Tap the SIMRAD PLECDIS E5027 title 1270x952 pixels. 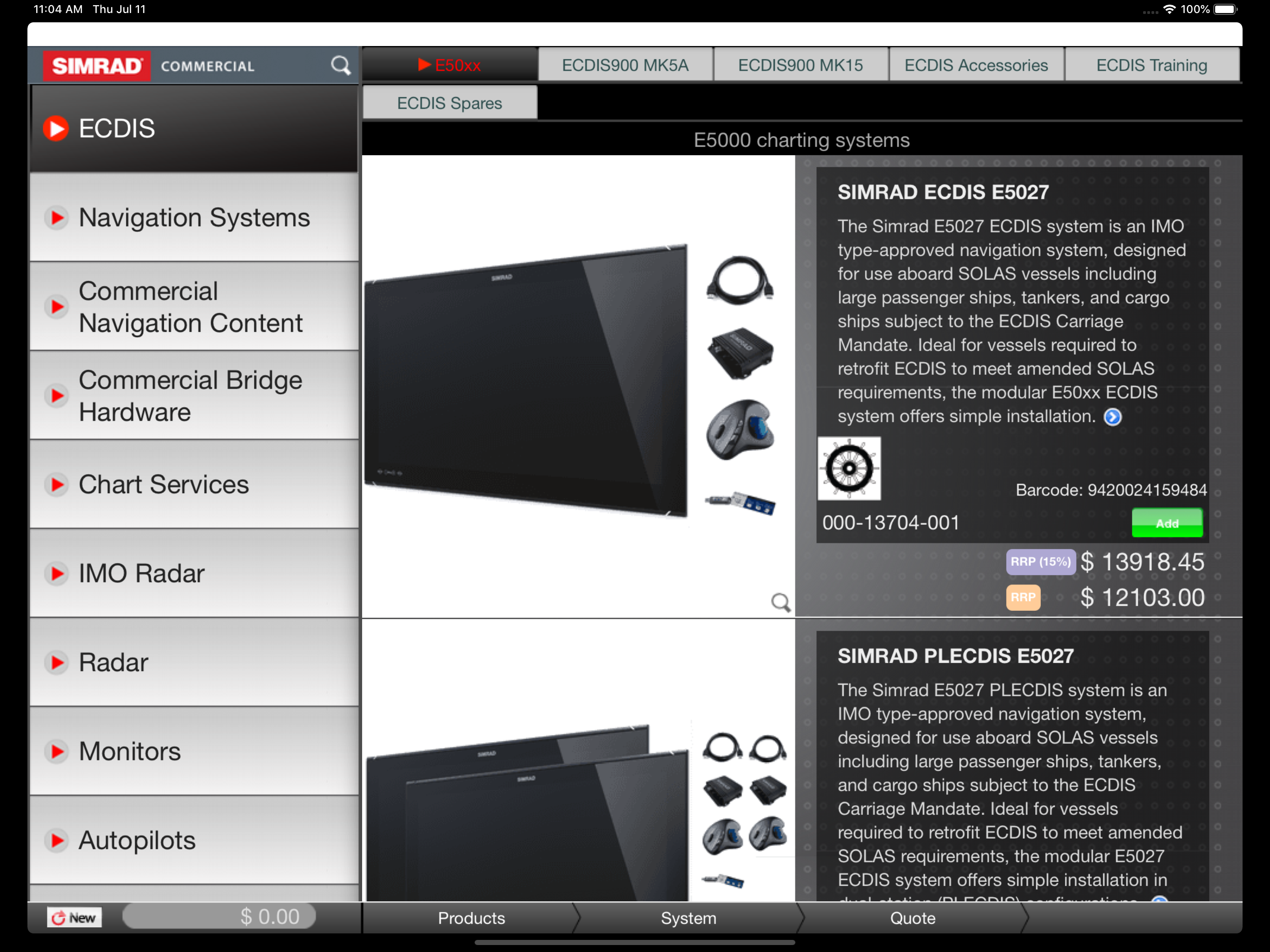coord(955,656)
